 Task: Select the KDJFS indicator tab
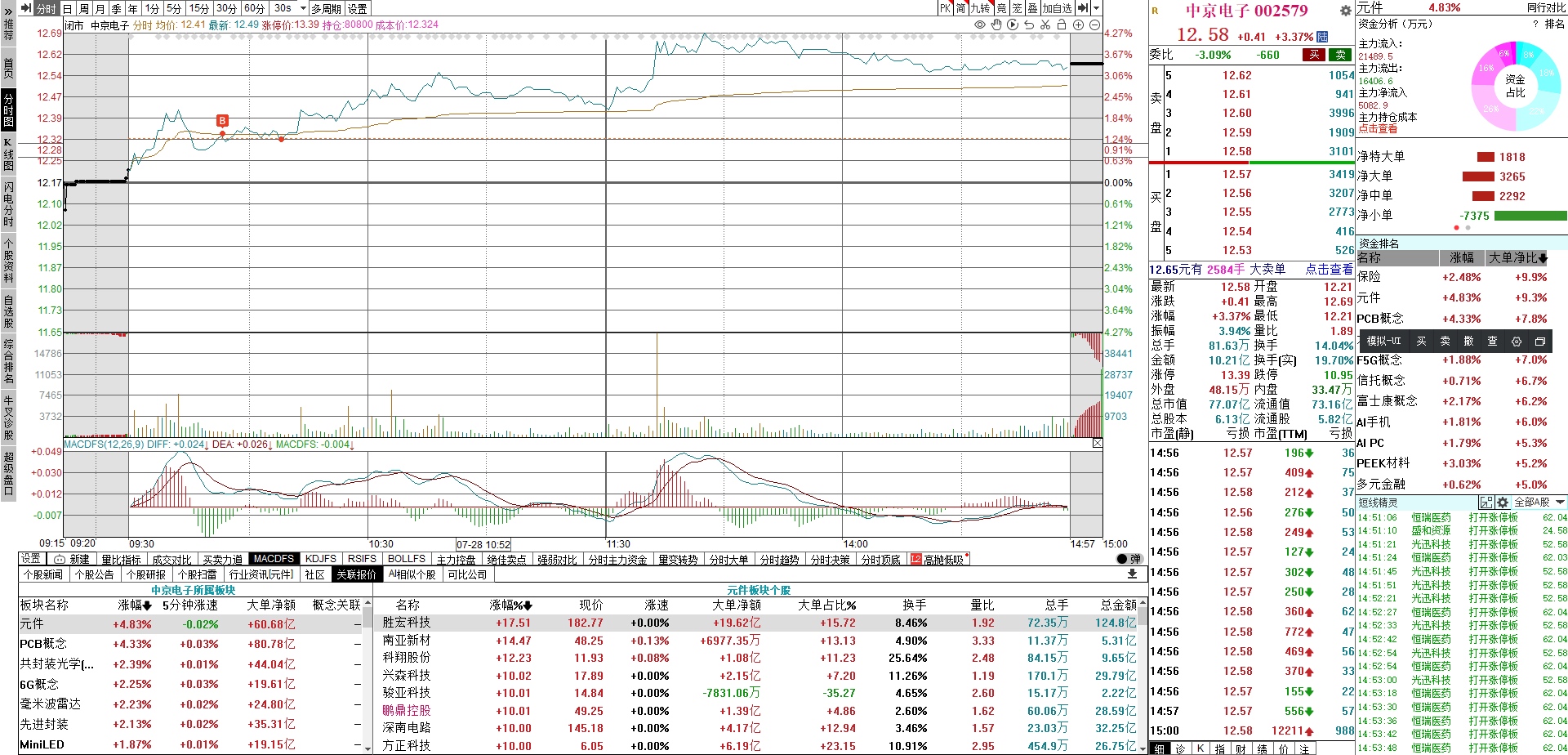(320, 559)
